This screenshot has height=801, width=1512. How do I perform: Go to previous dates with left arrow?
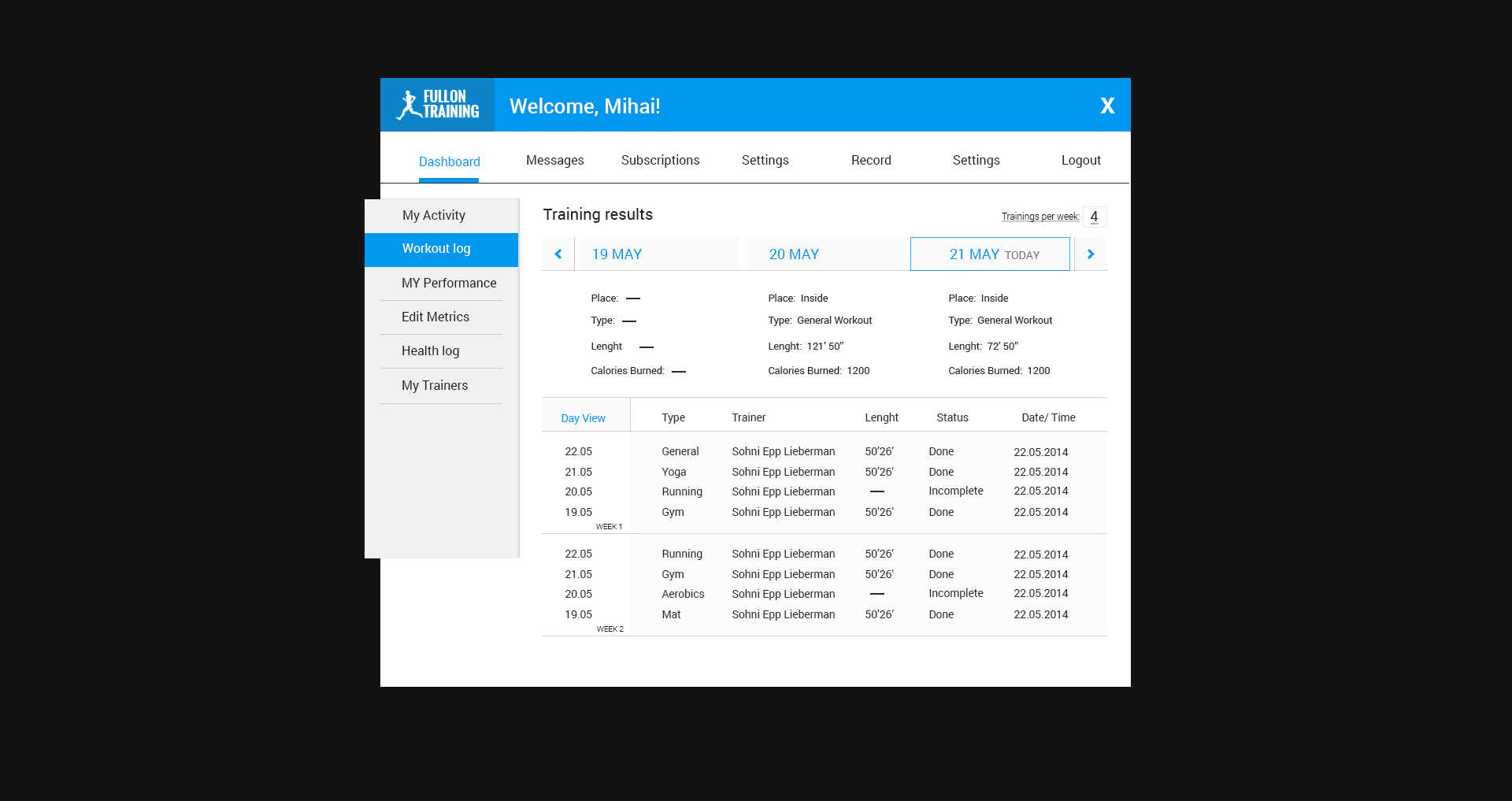coord(558,254)
